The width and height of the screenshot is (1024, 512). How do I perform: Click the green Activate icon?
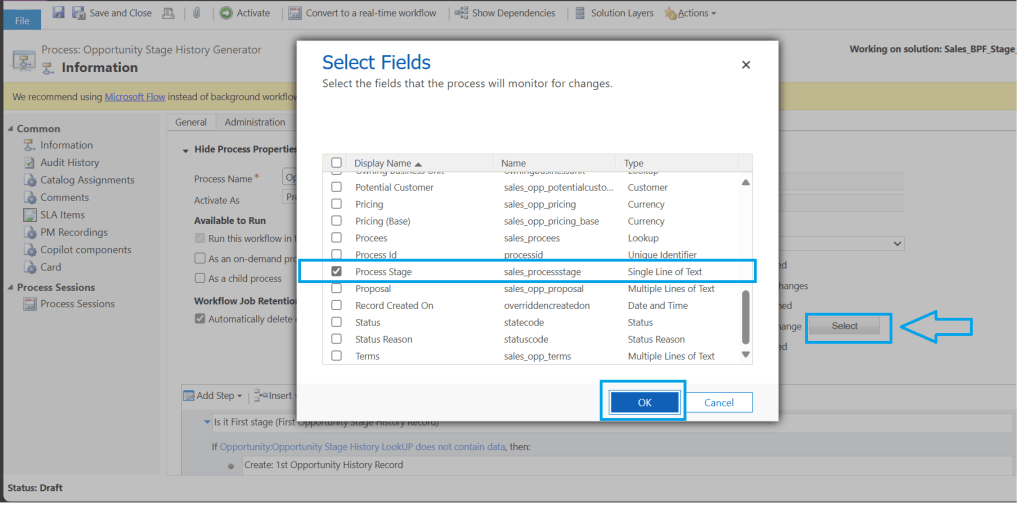pyautogui.click(x=226, y=13)
